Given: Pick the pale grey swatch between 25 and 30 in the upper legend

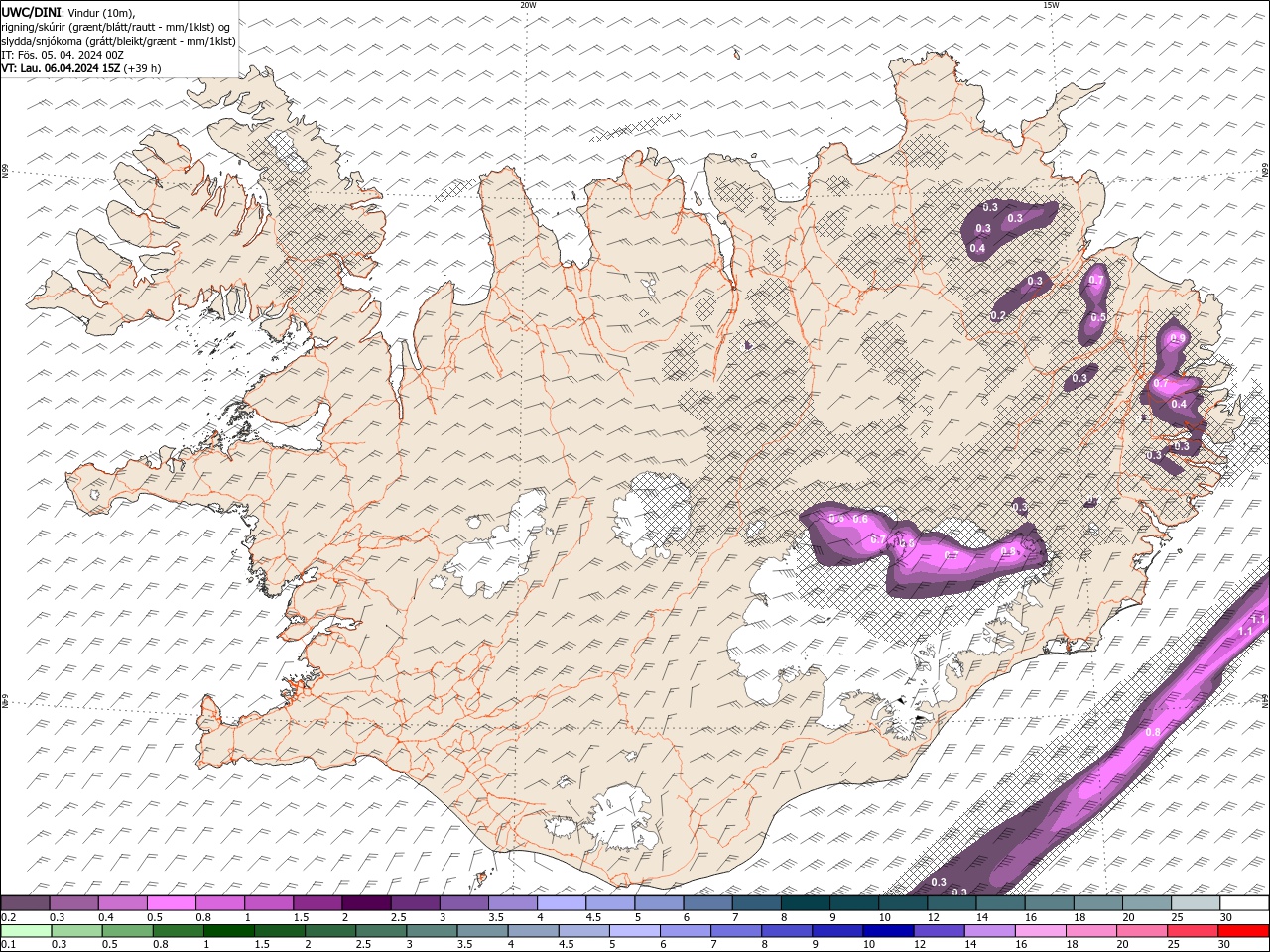Looking at the screenshot, I should point(1196,903).
